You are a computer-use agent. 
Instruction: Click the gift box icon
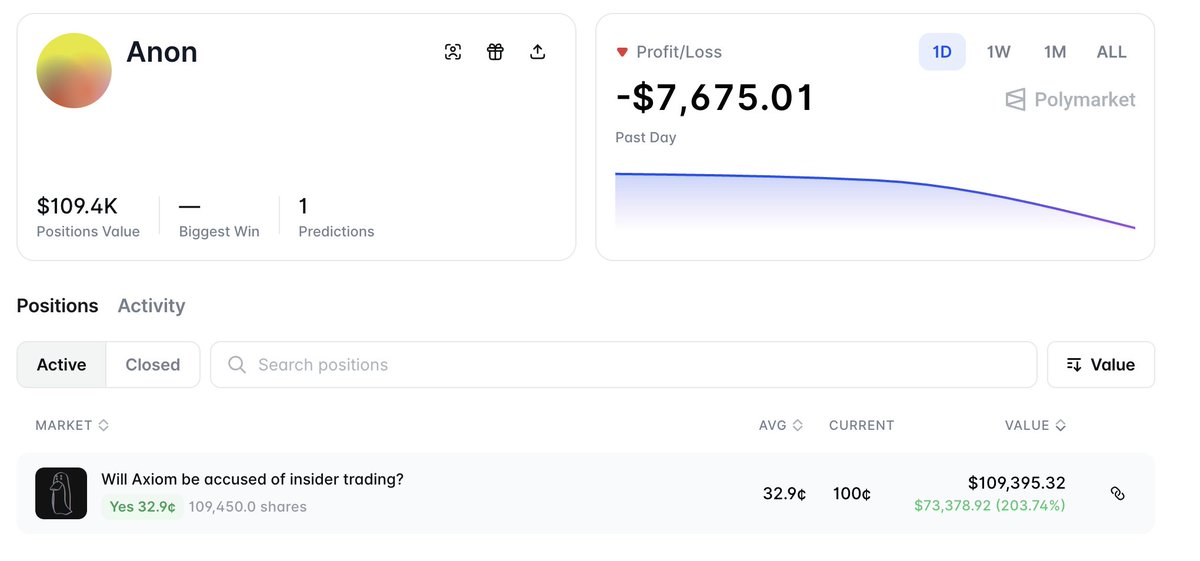pos(495,52)
